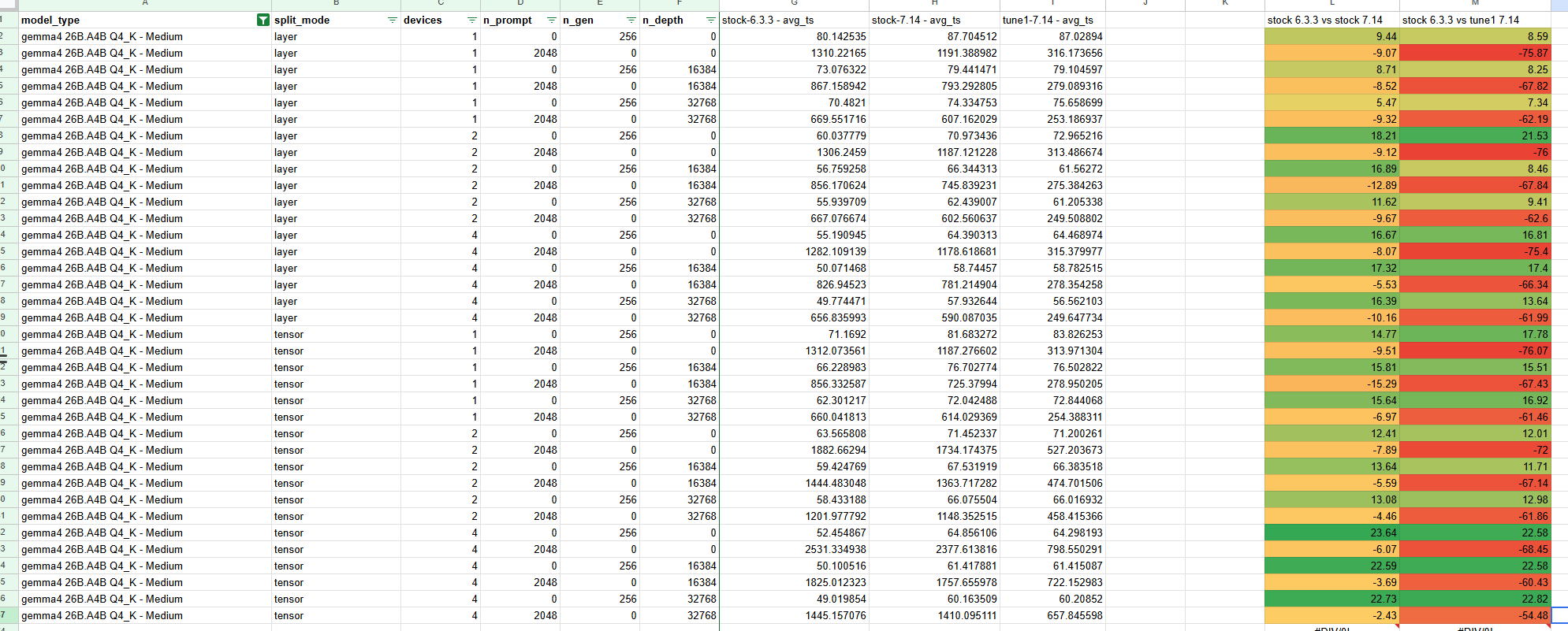Select the cell with value 867.158942
The width and height of the screenshot is (1568, 631).
click(x=794, y=86)
